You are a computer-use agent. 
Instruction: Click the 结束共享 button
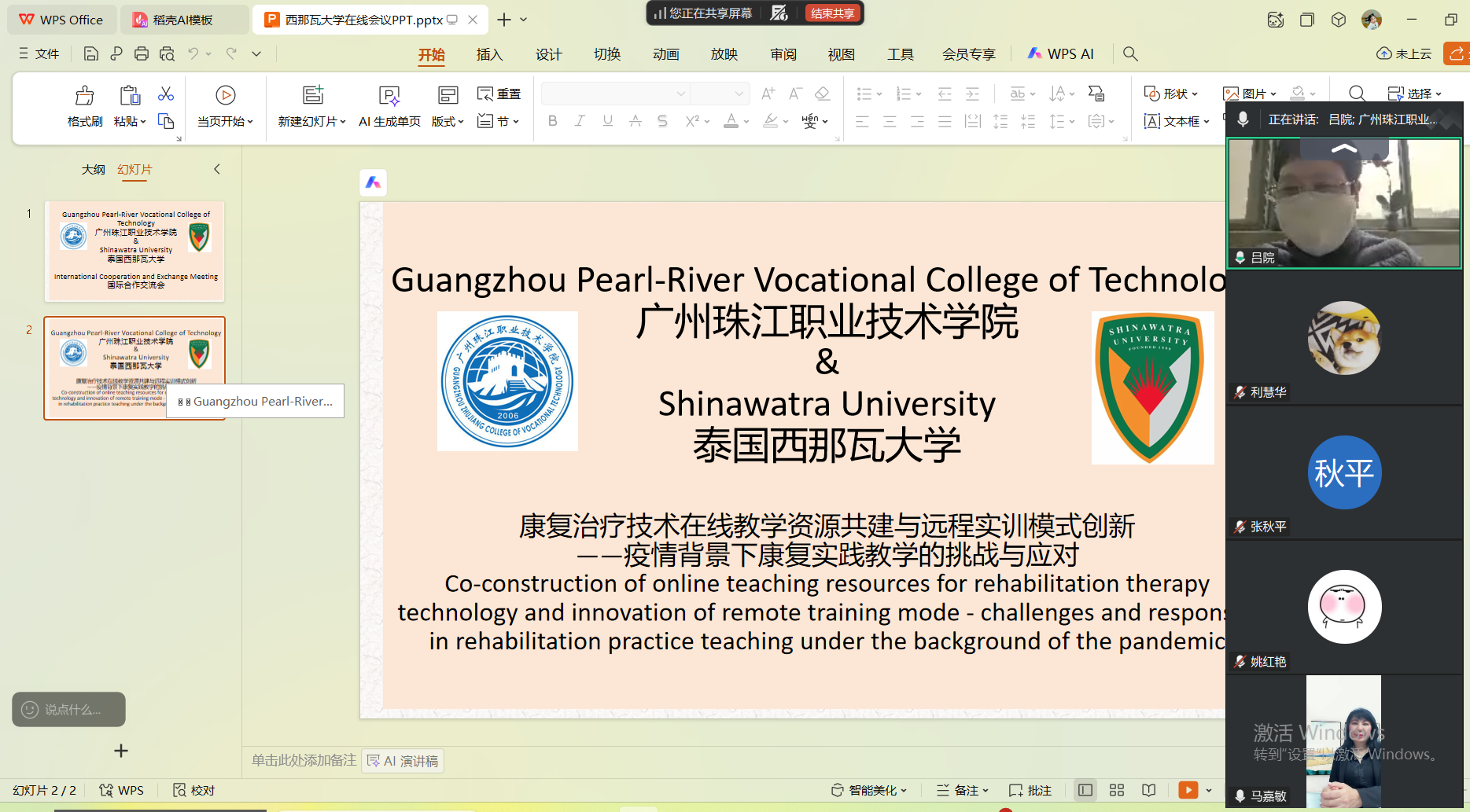[x=832, y=13]
